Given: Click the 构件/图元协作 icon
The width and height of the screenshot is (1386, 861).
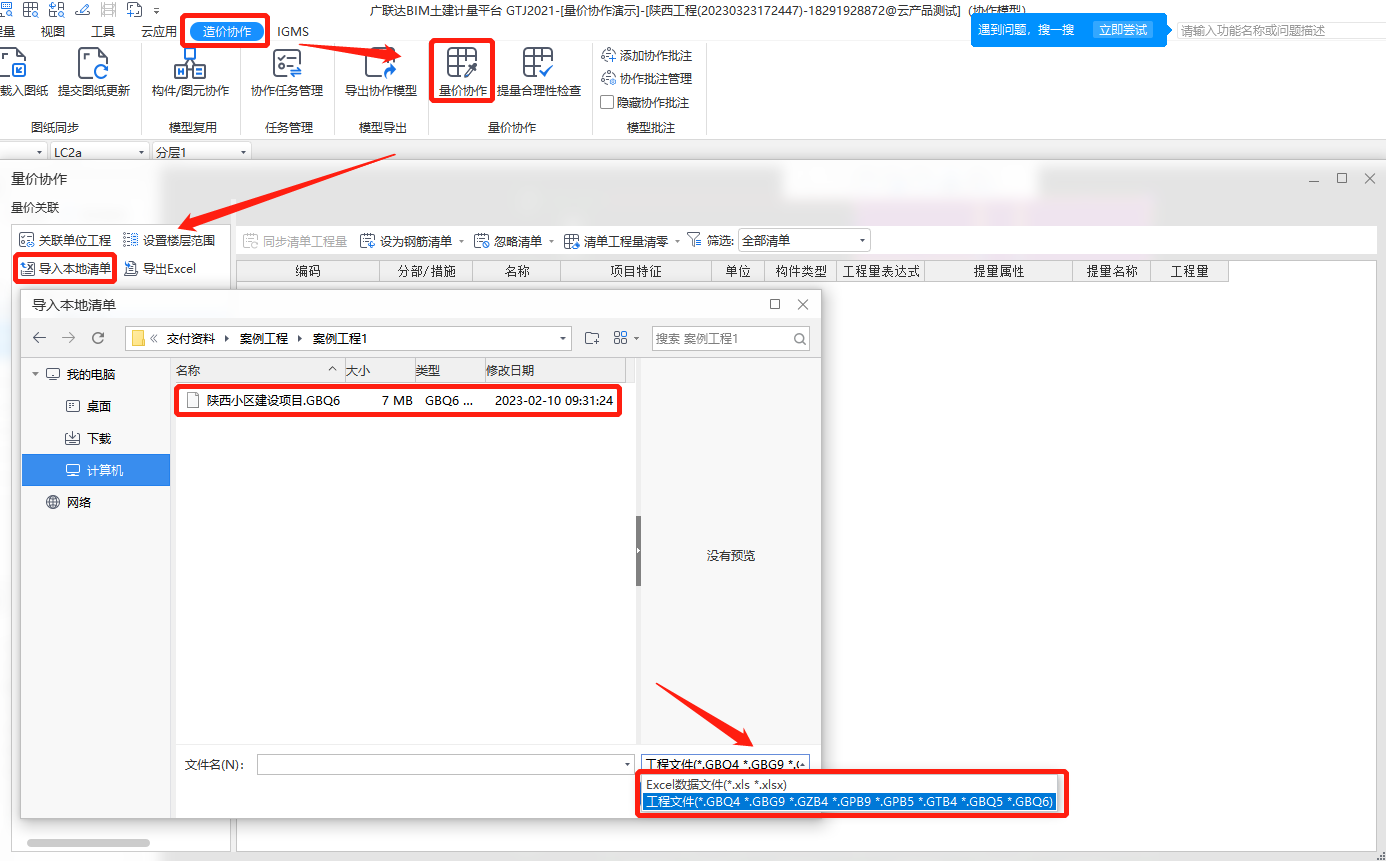Looking at the screenshot, I should click(190, 64).
